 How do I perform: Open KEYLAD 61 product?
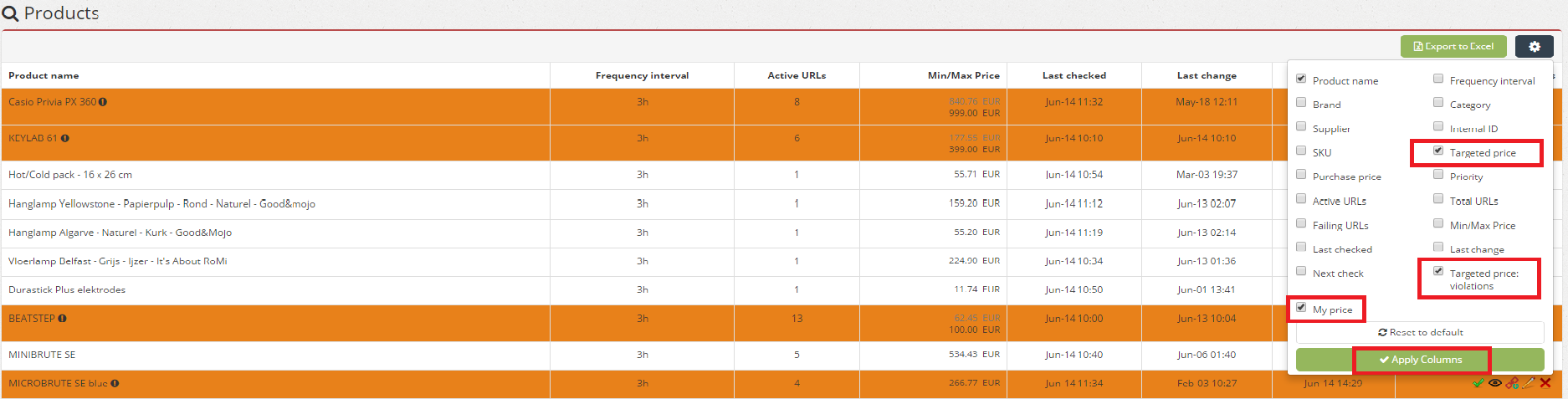(33, 138)
